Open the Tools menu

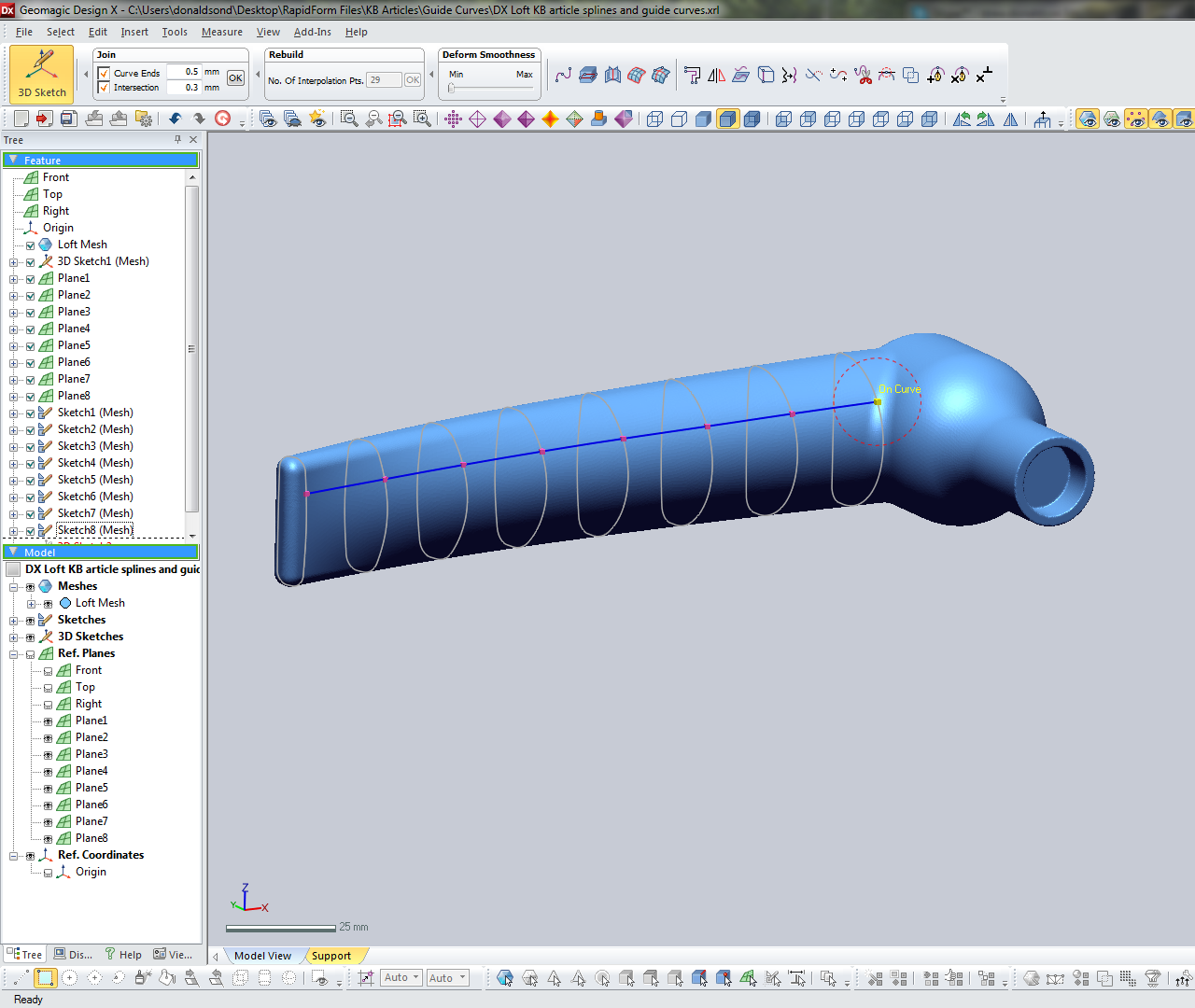click(x=174, y=31)
